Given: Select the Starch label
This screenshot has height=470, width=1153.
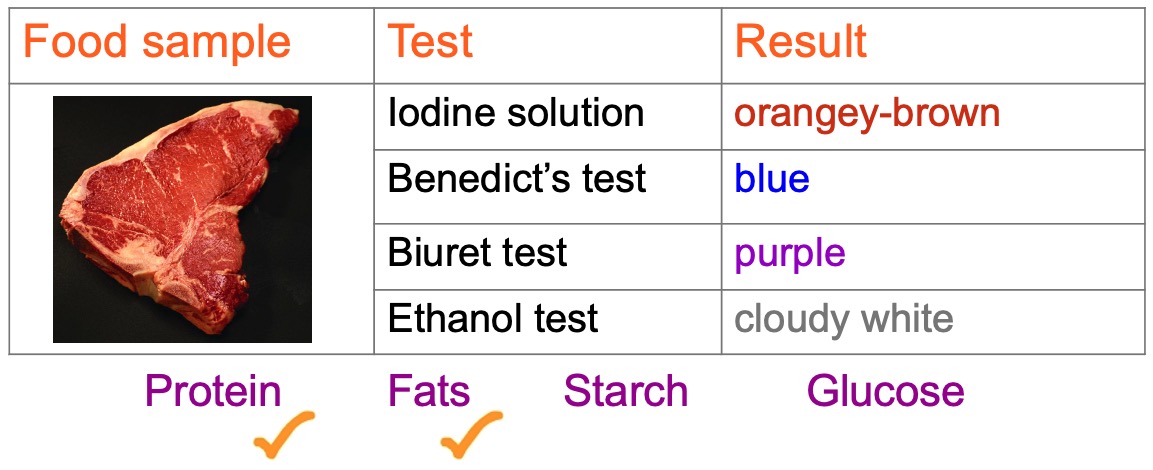Looking at the screenshot, I should pos(626,391).
